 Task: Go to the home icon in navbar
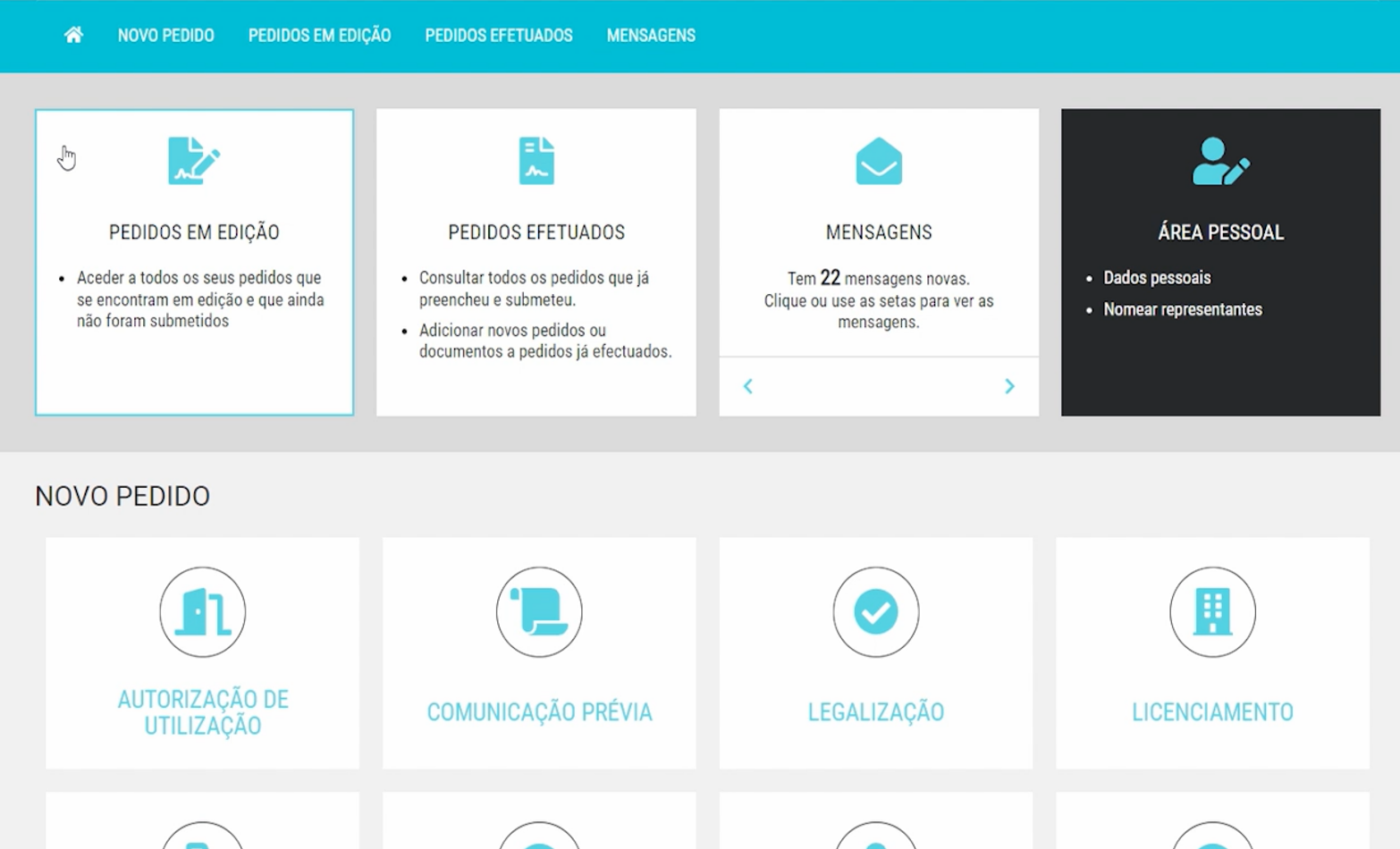[73, 35]
